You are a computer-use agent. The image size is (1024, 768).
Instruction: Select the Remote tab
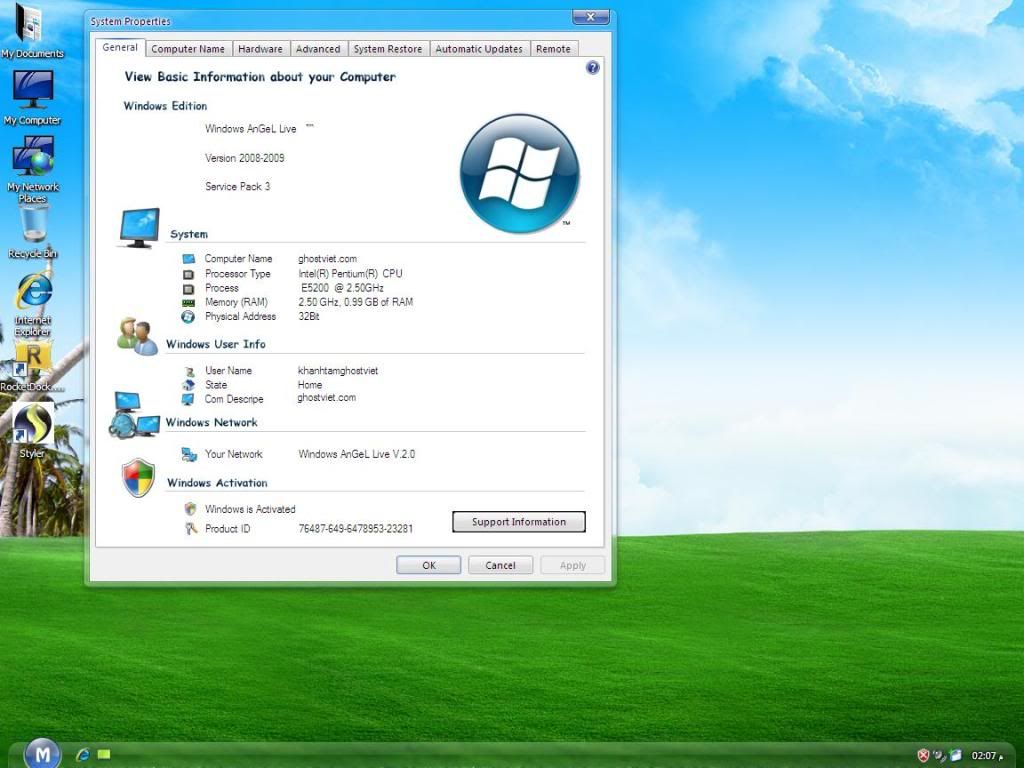click(553, 49)
